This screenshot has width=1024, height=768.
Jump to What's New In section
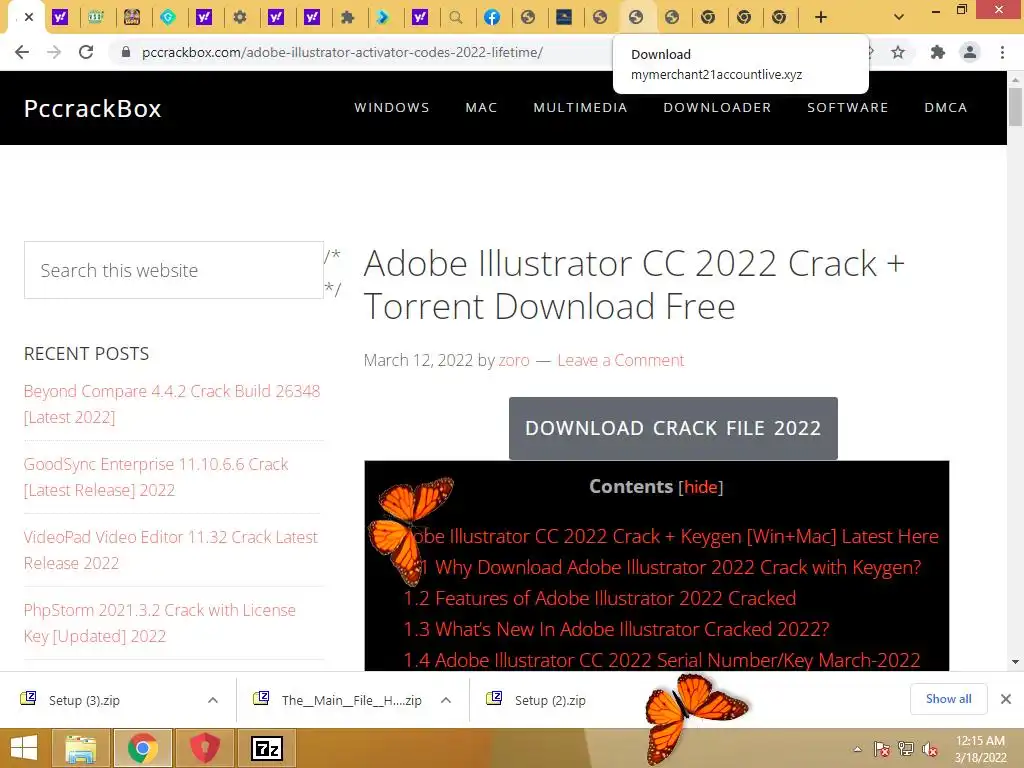click(616, 629)
